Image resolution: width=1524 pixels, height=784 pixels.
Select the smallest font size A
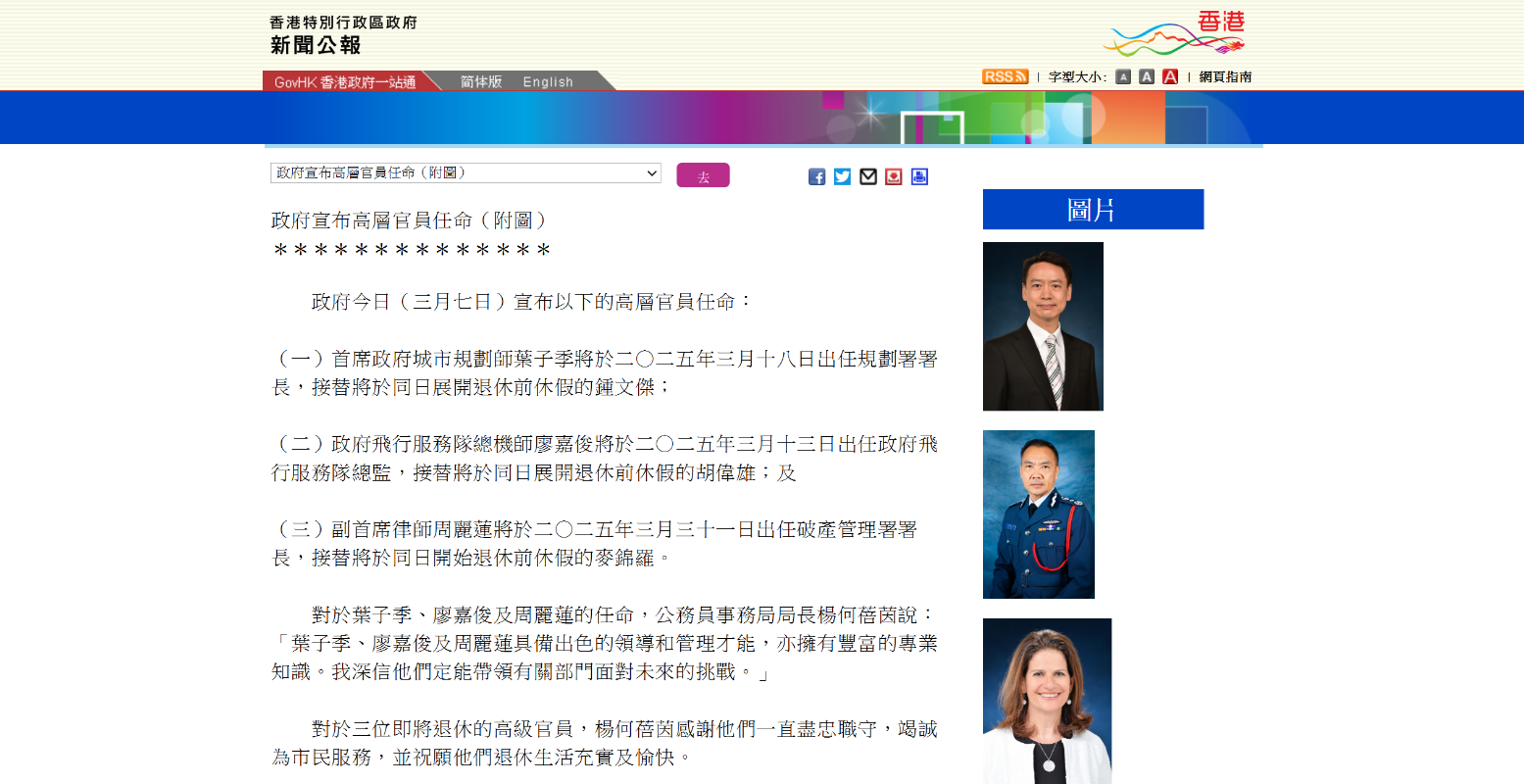pos(1123,76)
